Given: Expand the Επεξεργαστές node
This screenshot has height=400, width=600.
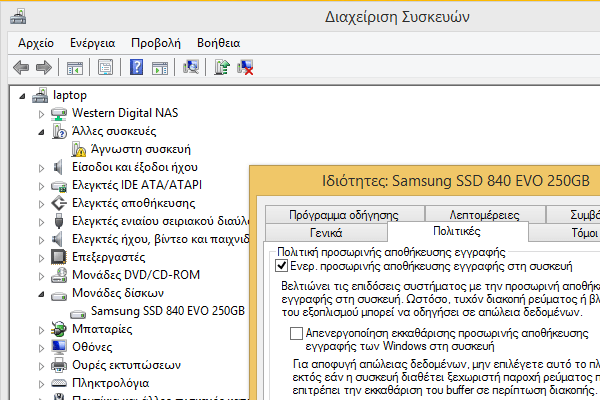Looking at the screenshot, I should point(41,258).
